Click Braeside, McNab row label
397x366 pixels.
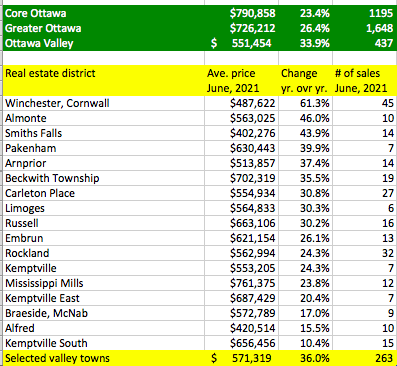click(x=46, y=313)
